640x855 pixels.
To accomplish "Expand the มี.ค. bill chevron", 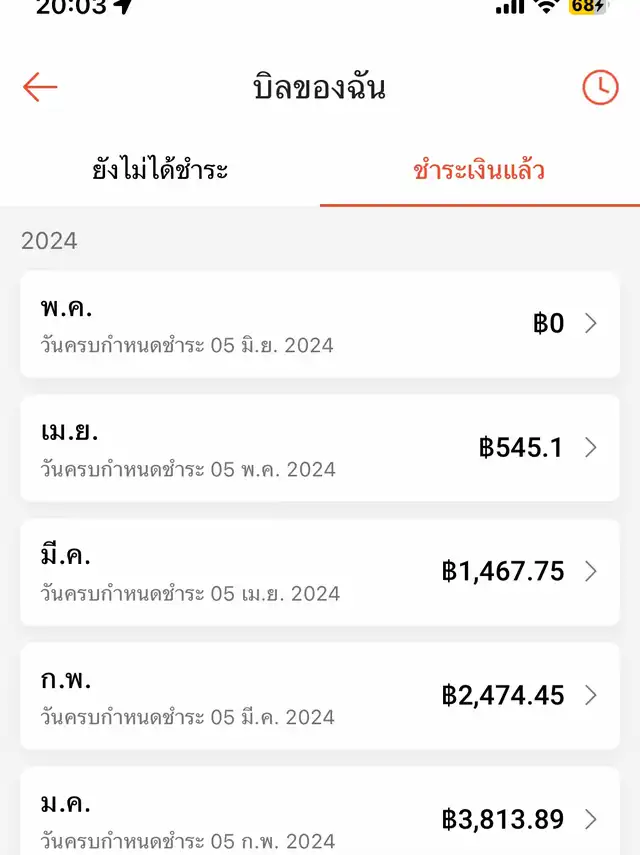I will 591,571.
